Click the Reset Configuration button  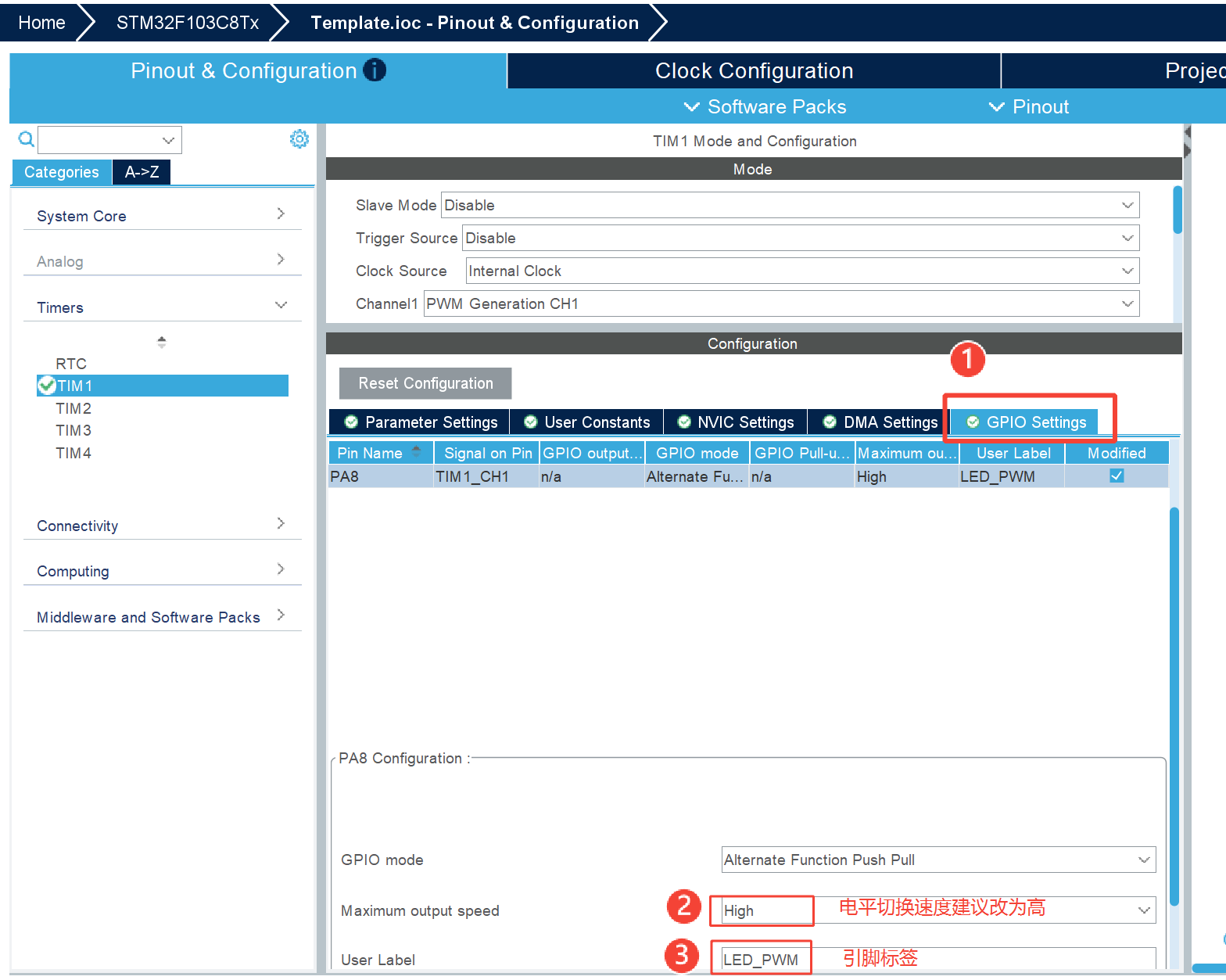pos(425,383)
